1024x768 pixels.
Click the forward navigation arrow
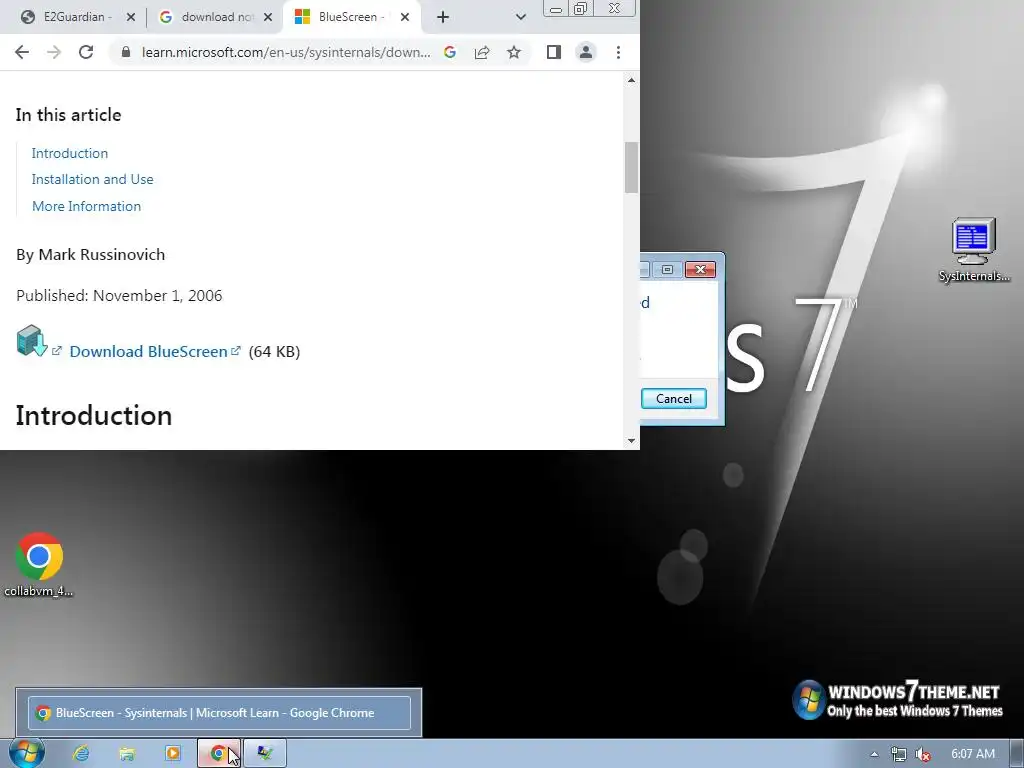[54, 52]
